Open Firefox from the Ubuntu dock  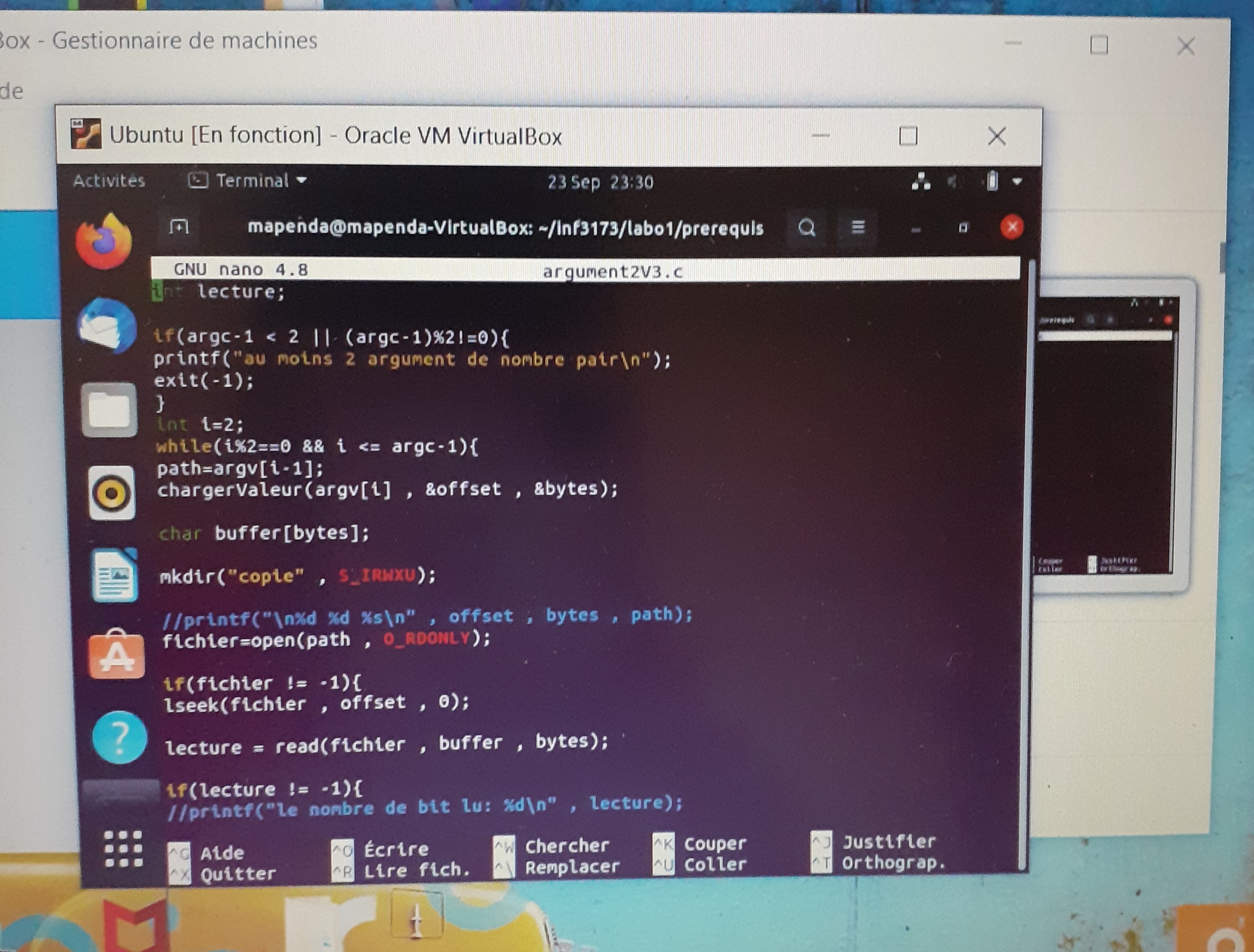(x=104, y=242)
